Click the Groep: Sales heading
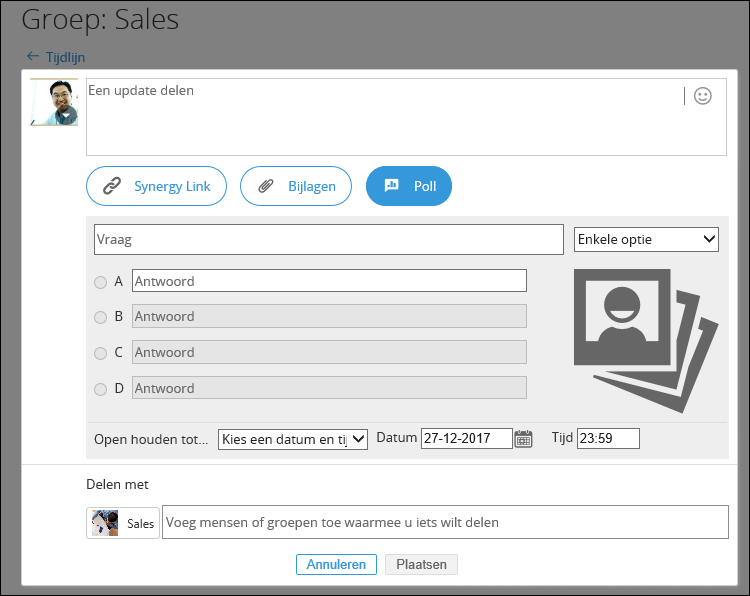The width and height of the screenshot is (750, 596). tap(100, 20)
